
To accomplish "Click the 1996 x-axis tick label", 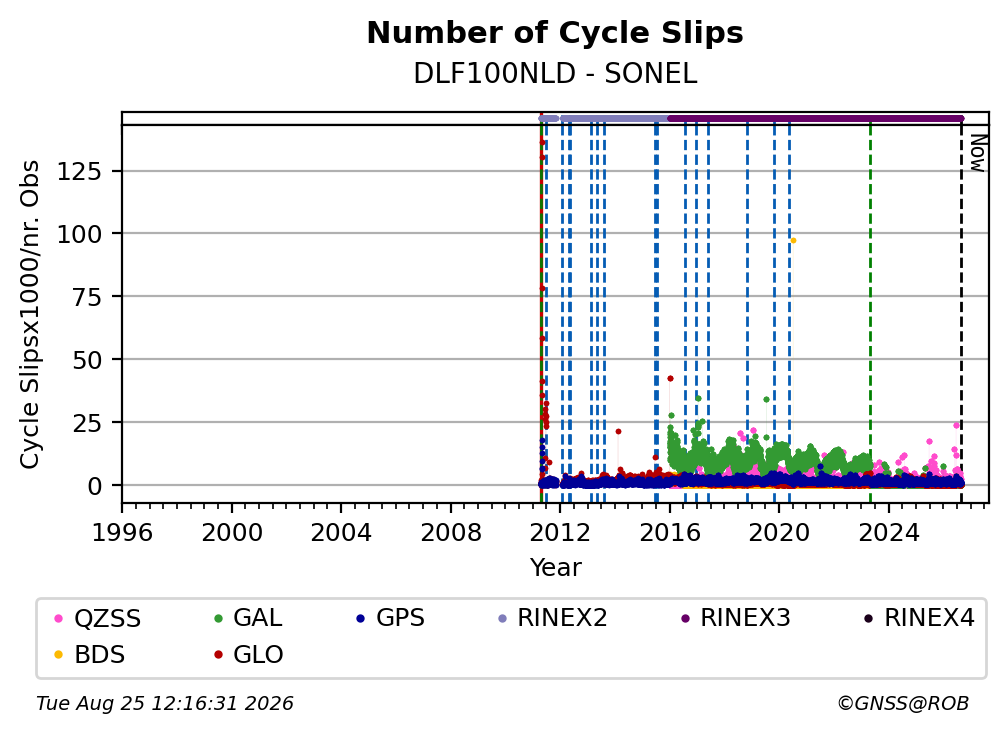I will [x=122, y=532].
